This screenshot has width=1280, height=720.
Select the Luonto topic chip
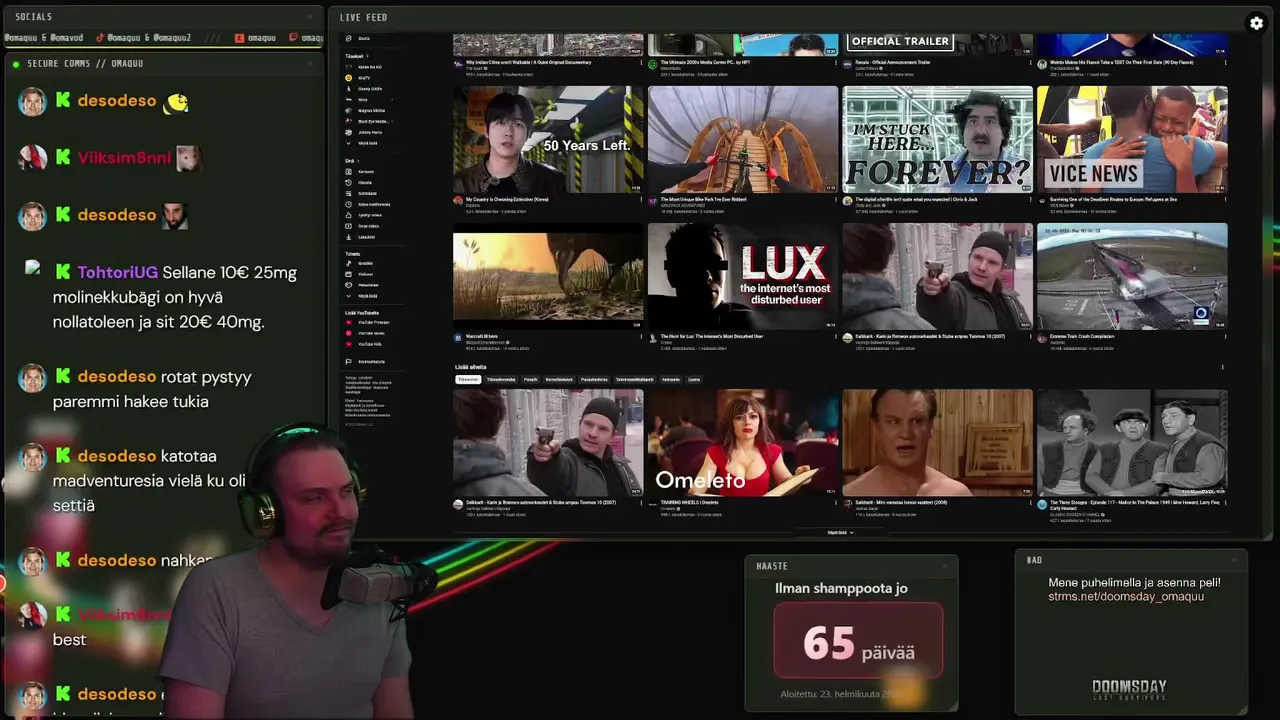[x=694, y=379]
